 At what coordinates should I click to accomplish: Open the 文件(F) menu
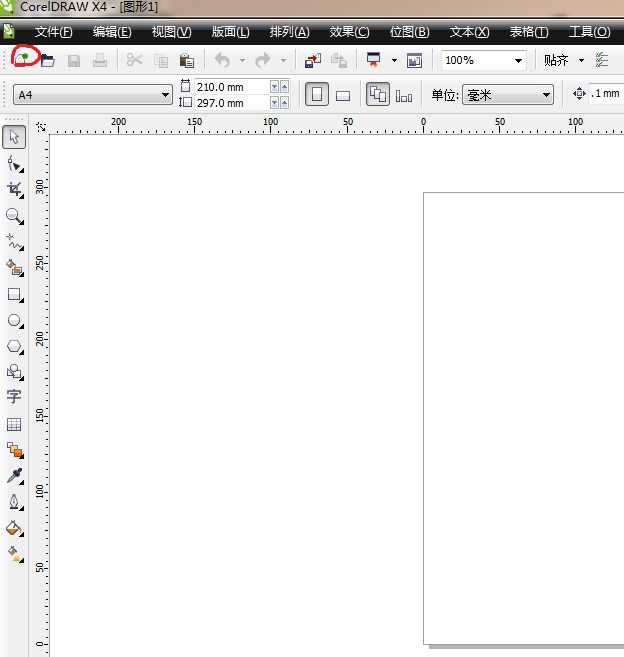[x=53, y=32]
